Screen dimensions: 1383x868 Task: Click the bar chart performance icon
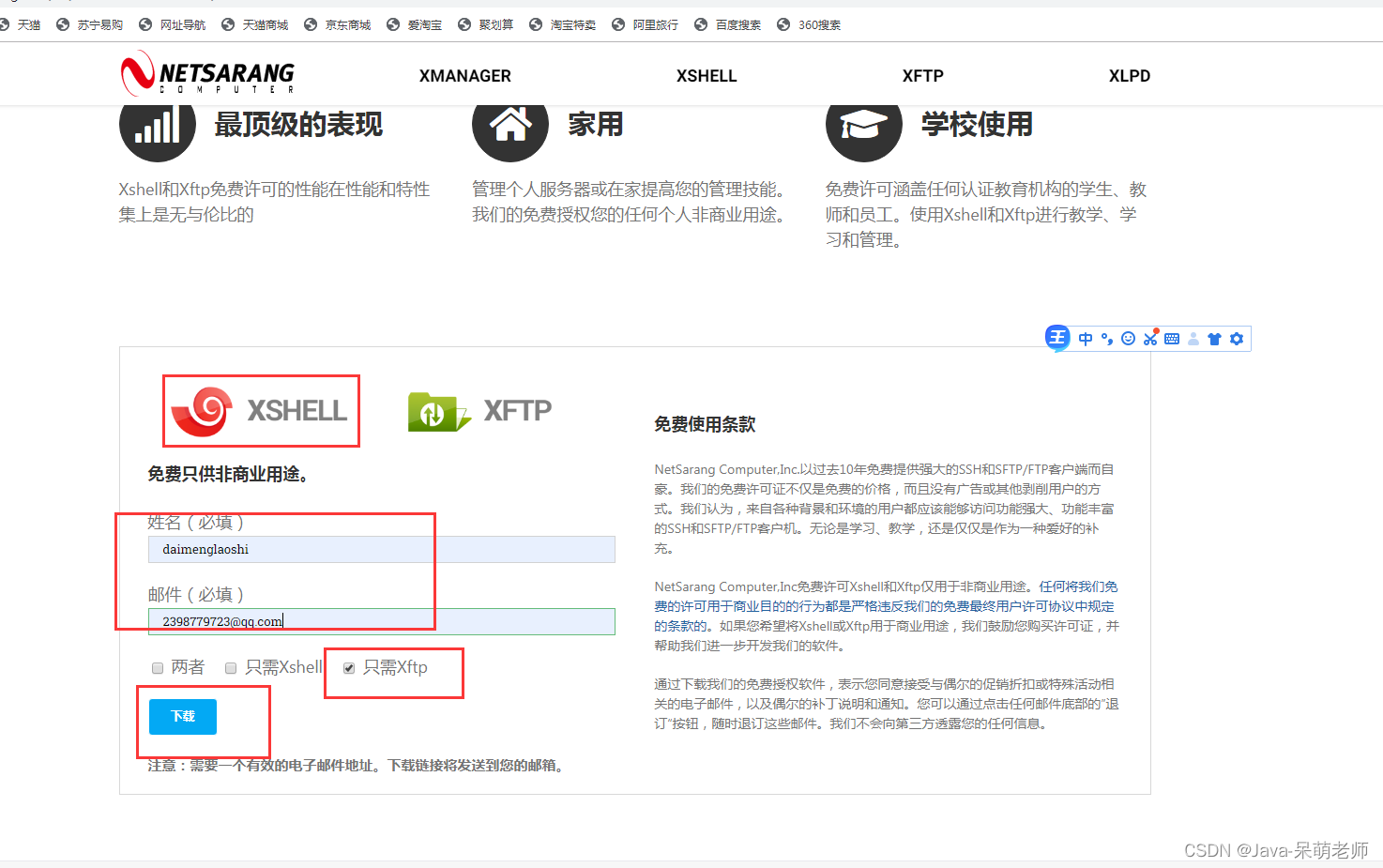158,129
